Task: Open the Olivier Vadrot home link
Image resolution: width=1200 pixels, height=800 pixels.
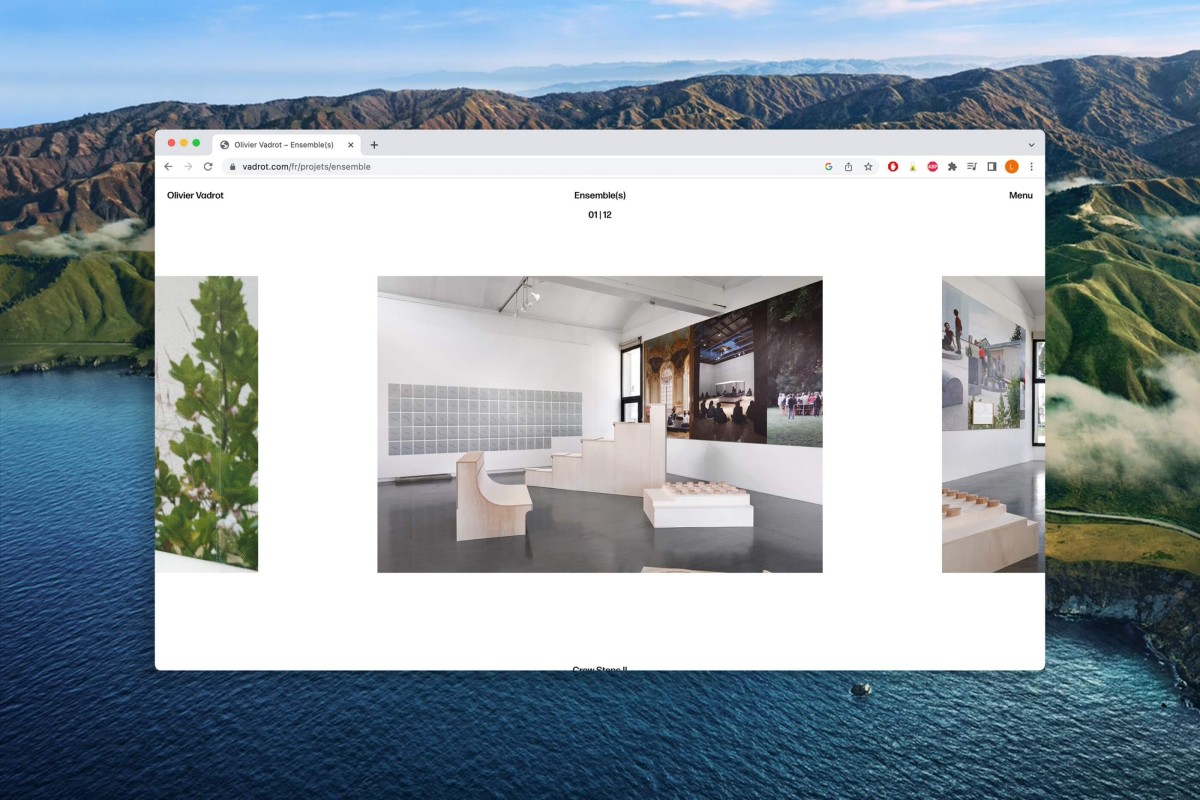Action: tap(195, 196)
